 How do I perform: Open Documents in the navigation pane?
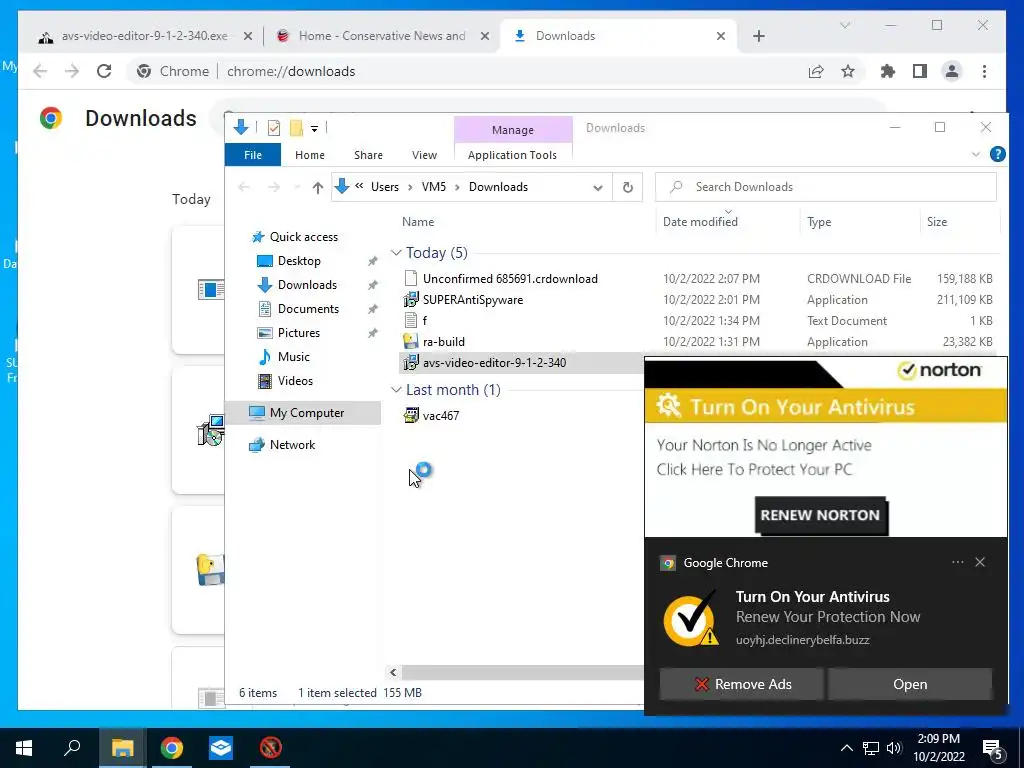click(x=308, y=309)
